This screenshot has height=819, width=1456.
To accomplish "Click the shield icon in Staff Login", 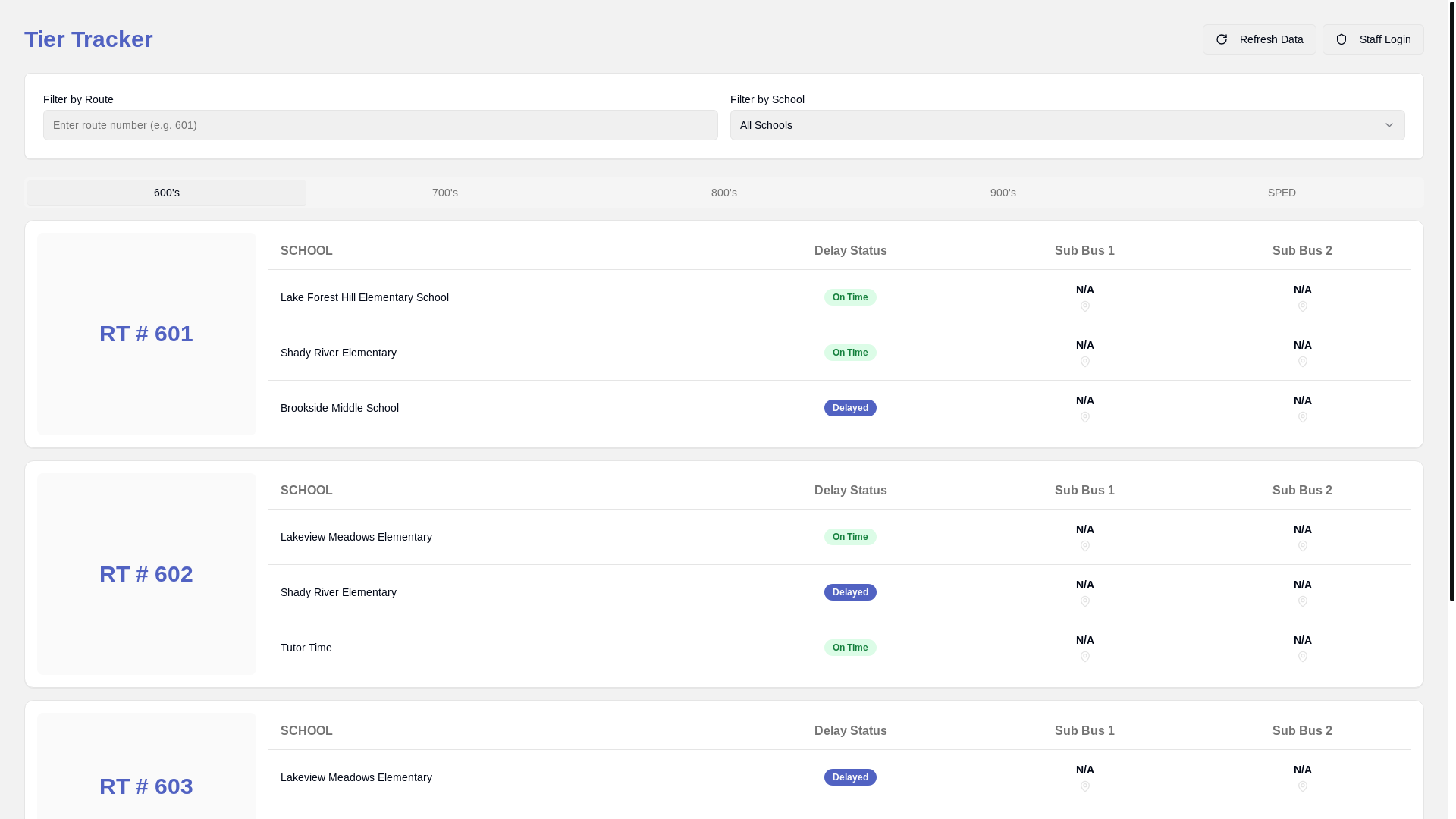I will 1341,39.
